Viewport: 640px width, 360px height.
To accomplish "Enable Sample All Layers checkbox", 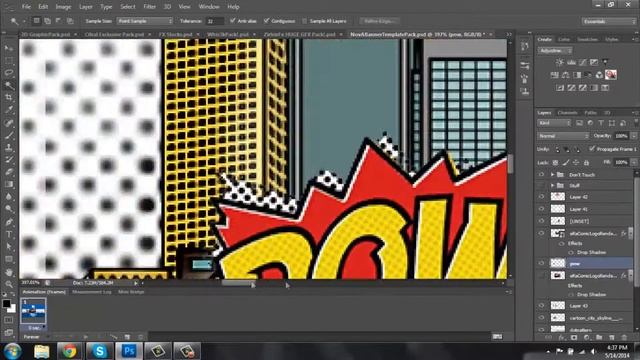I will coord(304,21).
